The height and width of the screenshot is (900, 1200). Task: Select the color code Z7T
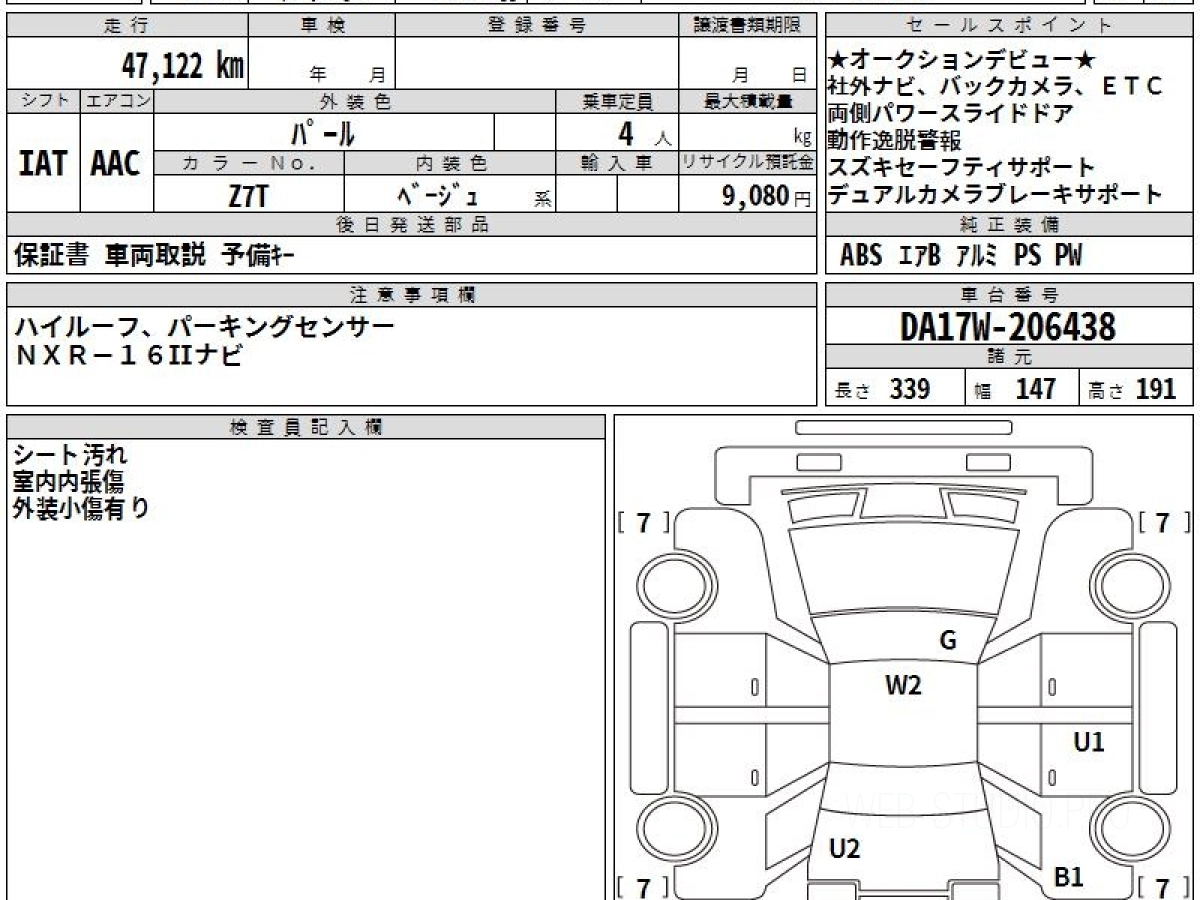[x=248, y=195]
